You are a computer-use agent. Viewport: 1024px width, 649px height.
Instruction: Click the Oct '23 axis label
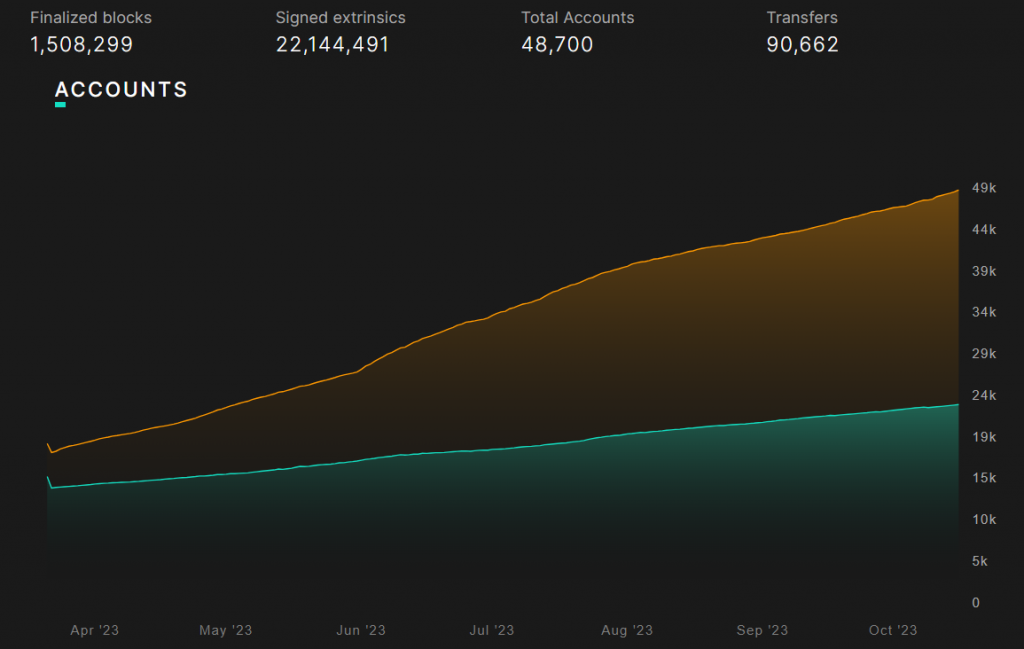click(x=893, y=630)
